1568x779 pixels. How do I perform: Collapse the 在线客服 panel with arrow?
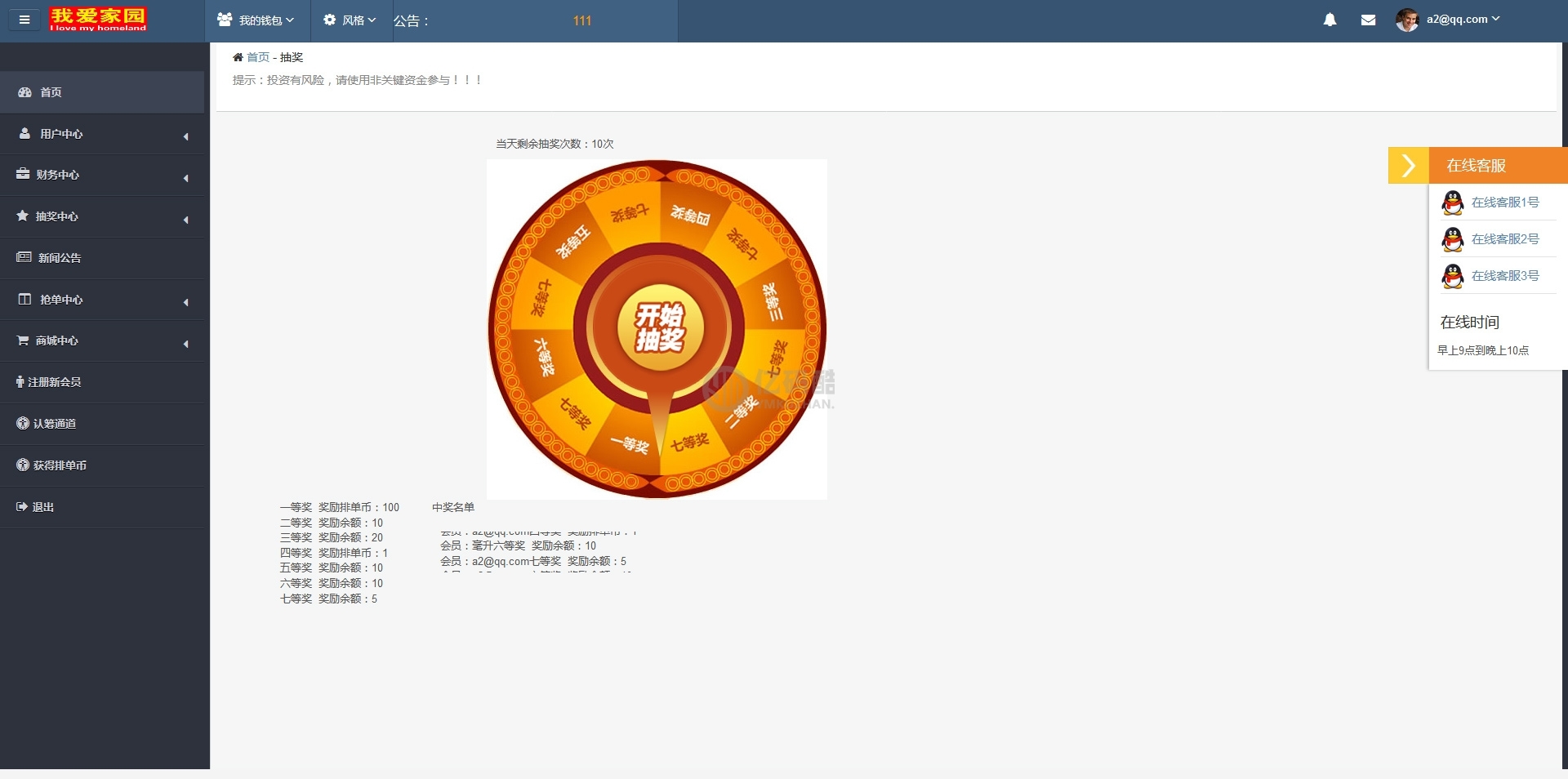(x=1408, y=166)
